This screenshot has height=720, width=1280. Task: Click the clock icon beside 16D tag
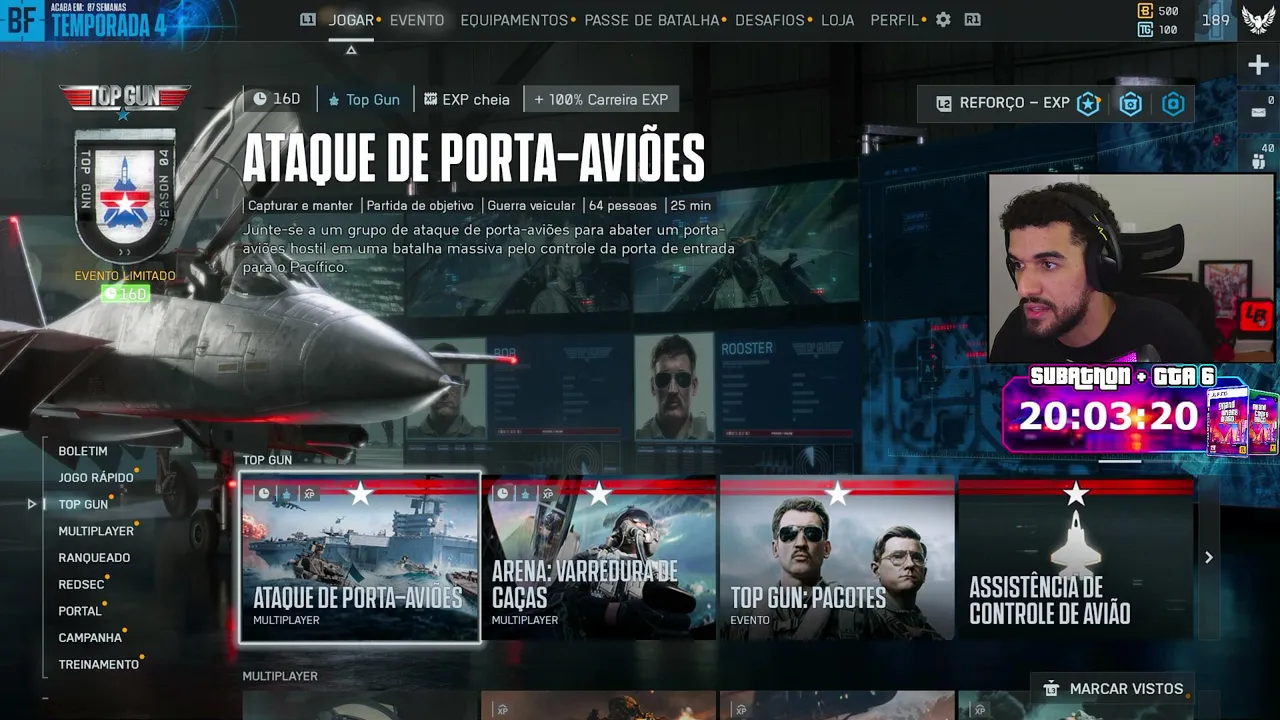tap(260, 99)
